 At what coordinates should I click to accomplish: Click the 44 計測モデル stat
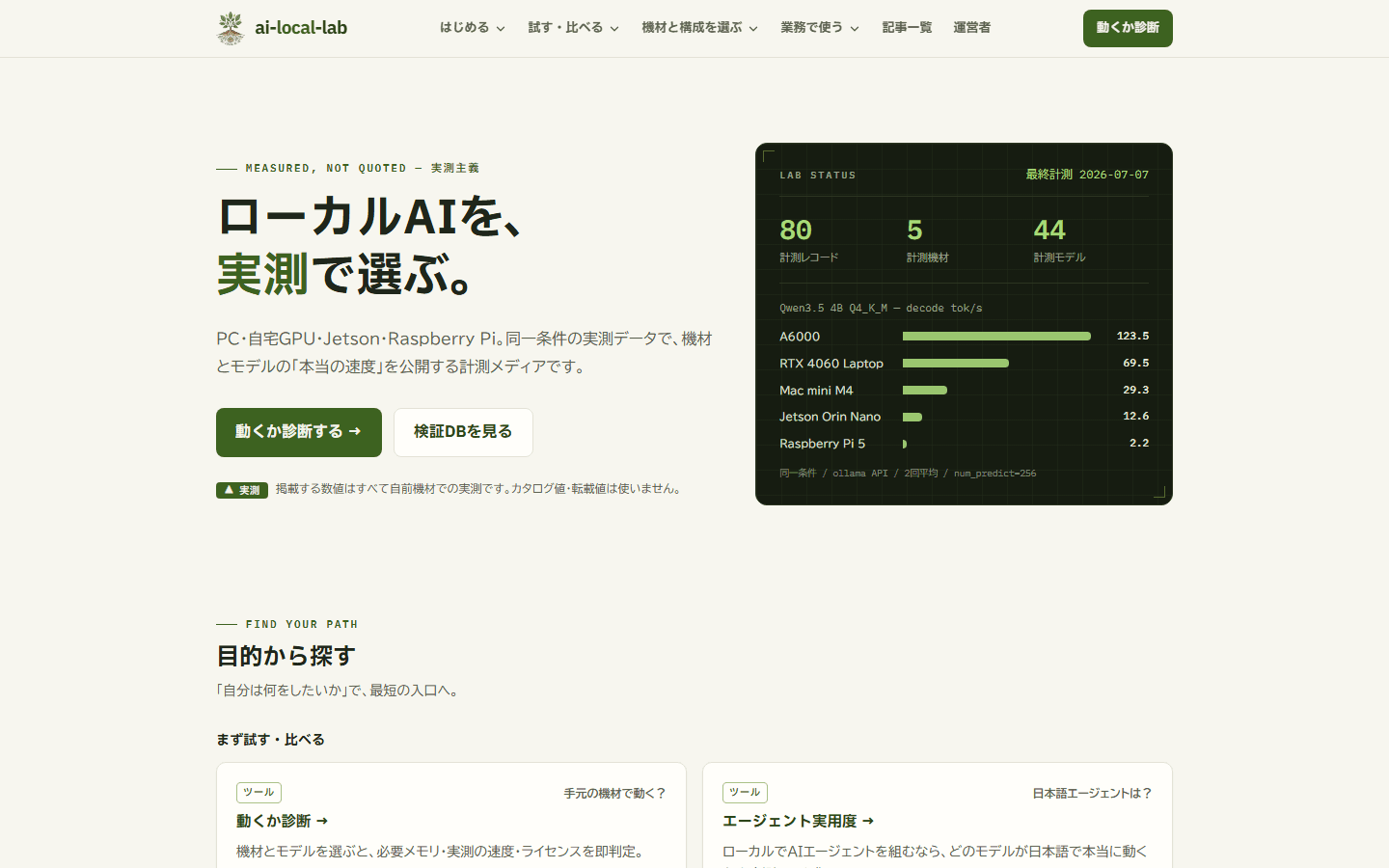coord(1059,240)
